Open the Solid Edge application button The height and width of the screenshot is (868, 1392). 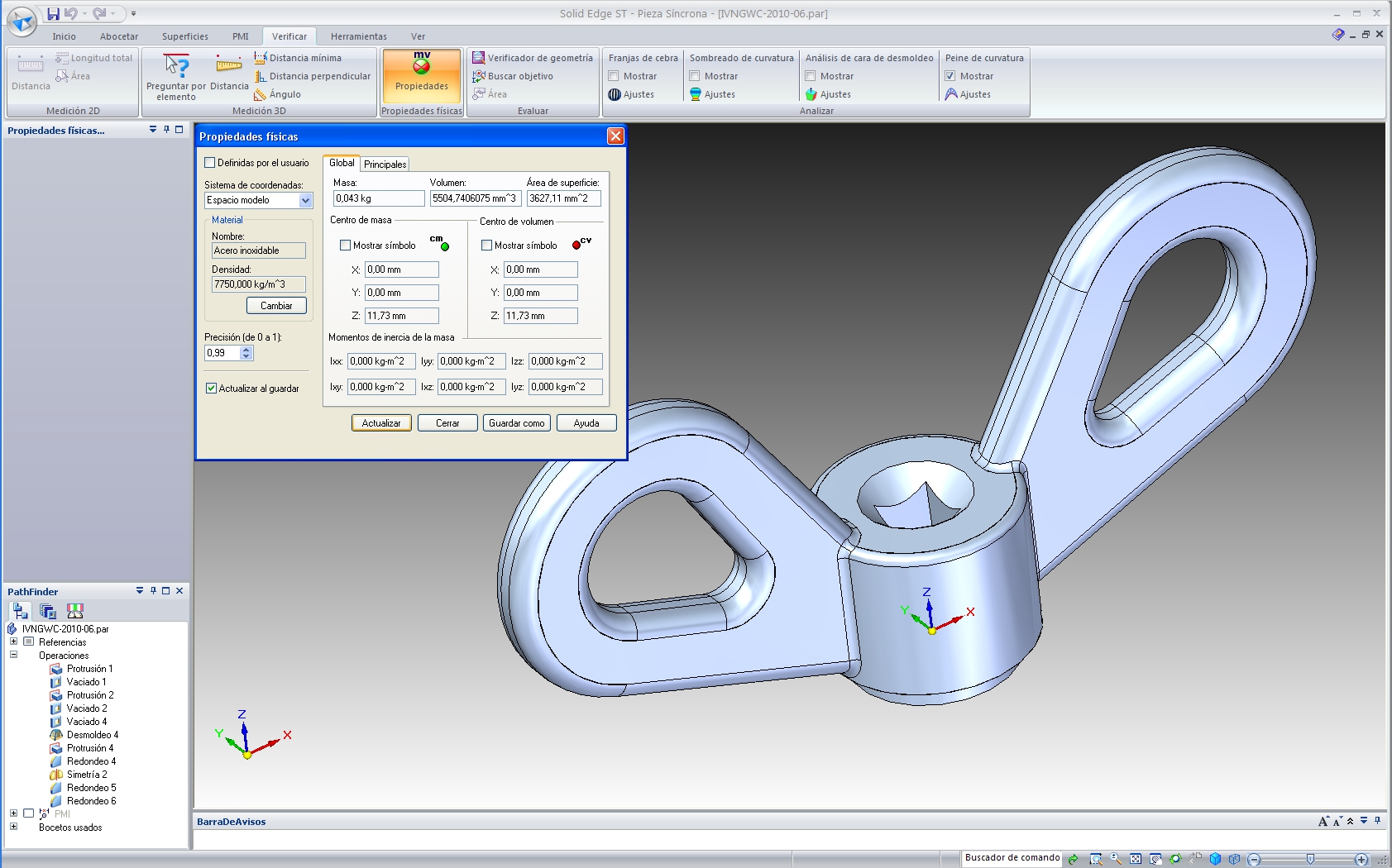tap(21, 21)
